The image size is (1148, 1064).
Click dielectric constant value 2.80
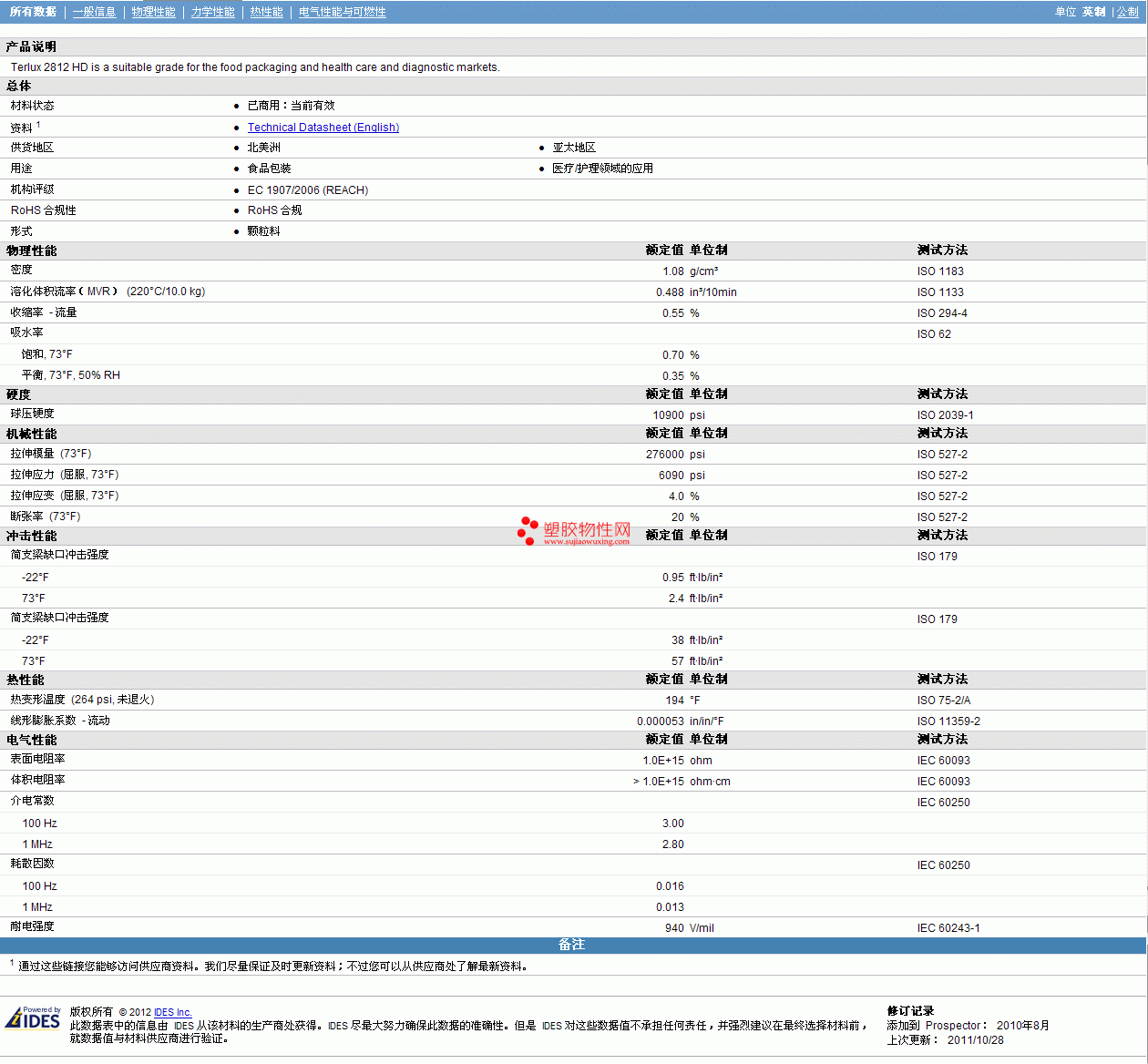[673, 844]
